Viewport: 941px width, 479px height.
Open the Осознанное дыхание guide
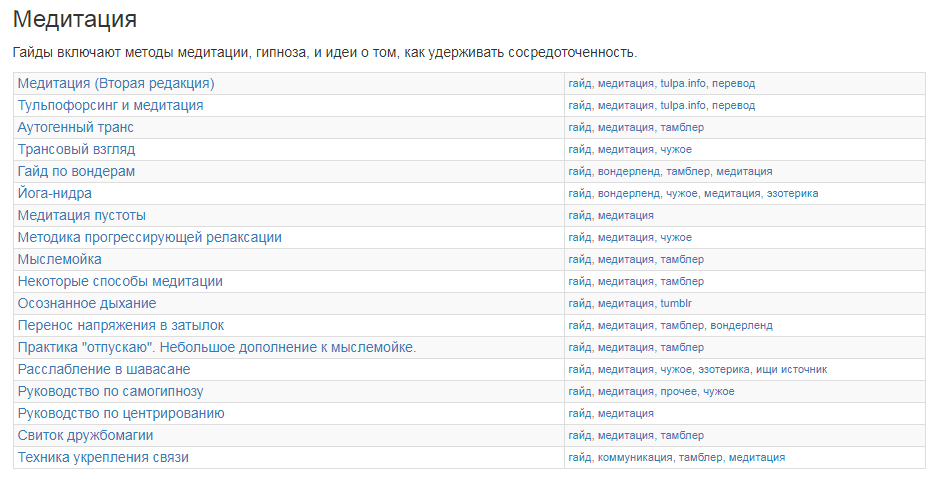pos(87,304)
